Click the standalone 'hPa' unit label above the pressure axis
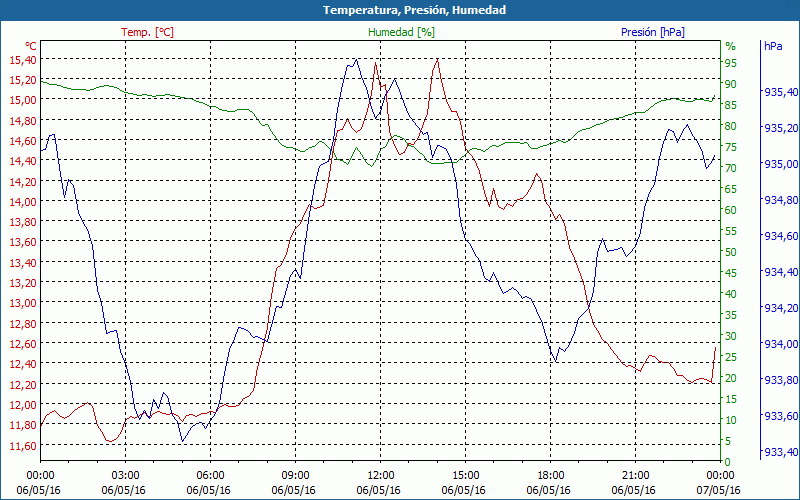Image resolution: width=800 pixels, height=500 pixels. coord(773,45)
